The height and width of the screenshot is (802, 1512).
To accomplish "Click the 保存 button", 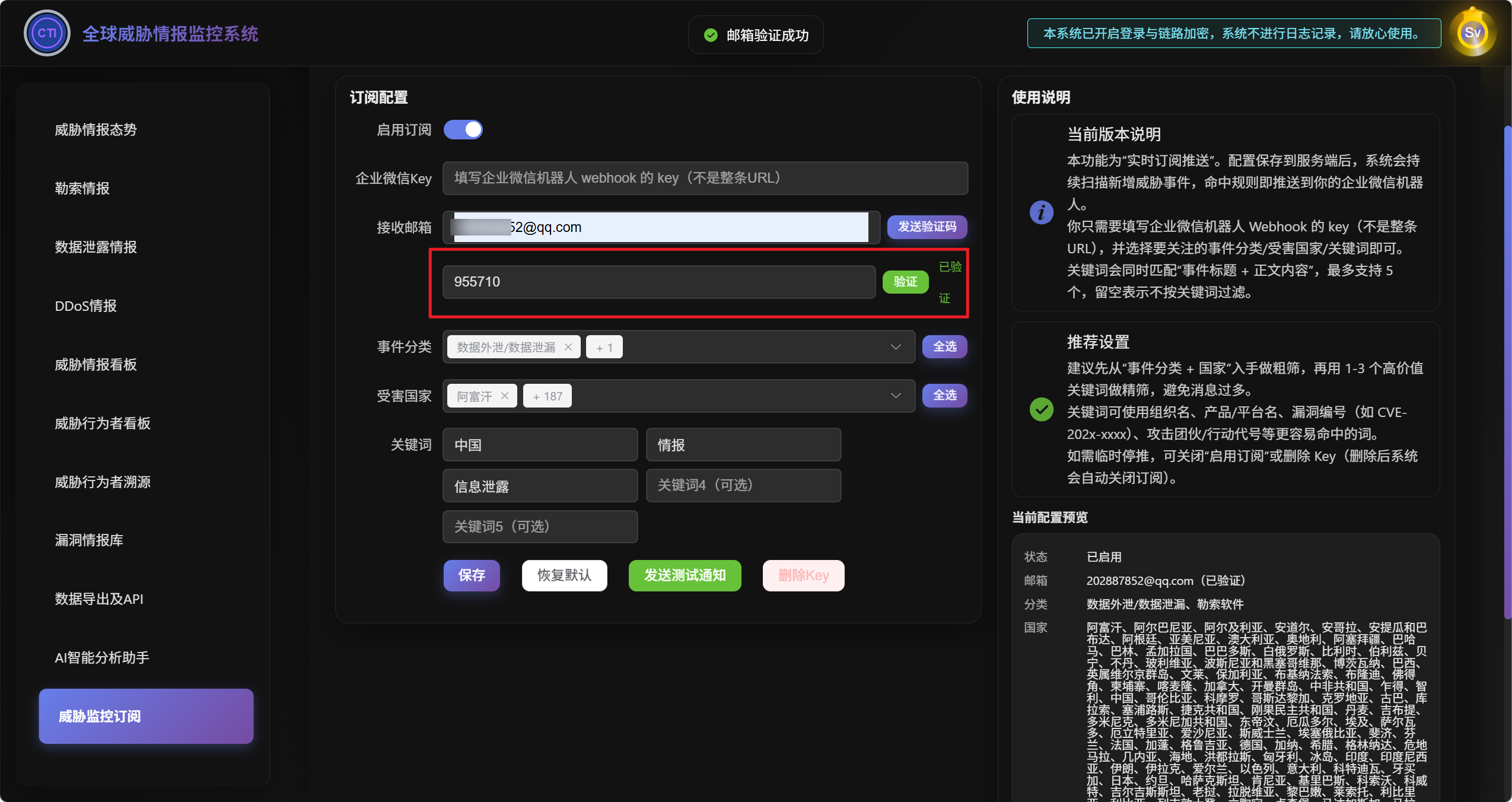I will click(x=471, y=575).
